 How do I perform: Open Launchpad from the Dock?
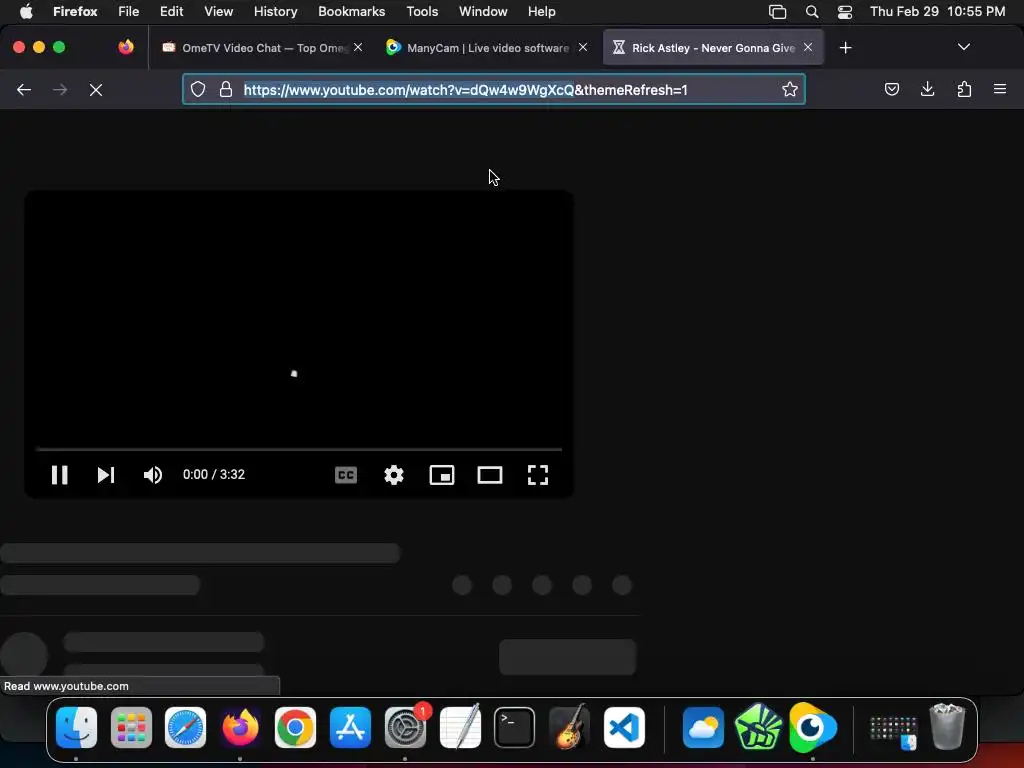pyautogui.click(x=131, y=728)
